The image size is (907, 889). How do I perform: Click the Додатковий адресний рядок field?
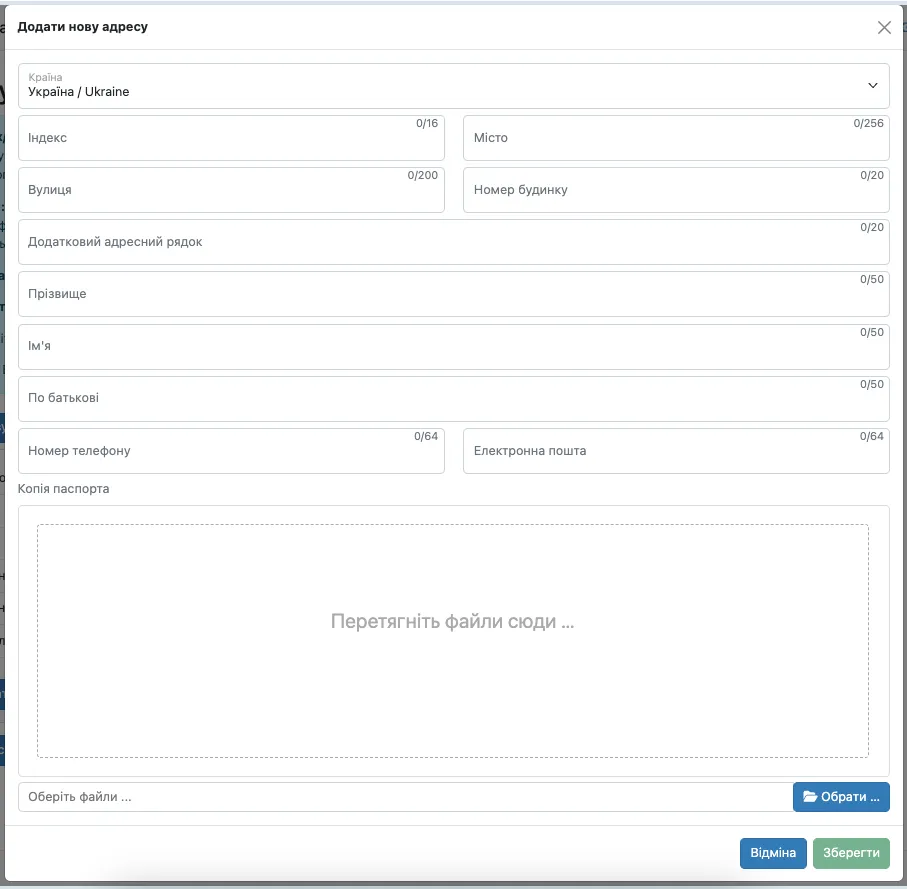pos(454,242)
